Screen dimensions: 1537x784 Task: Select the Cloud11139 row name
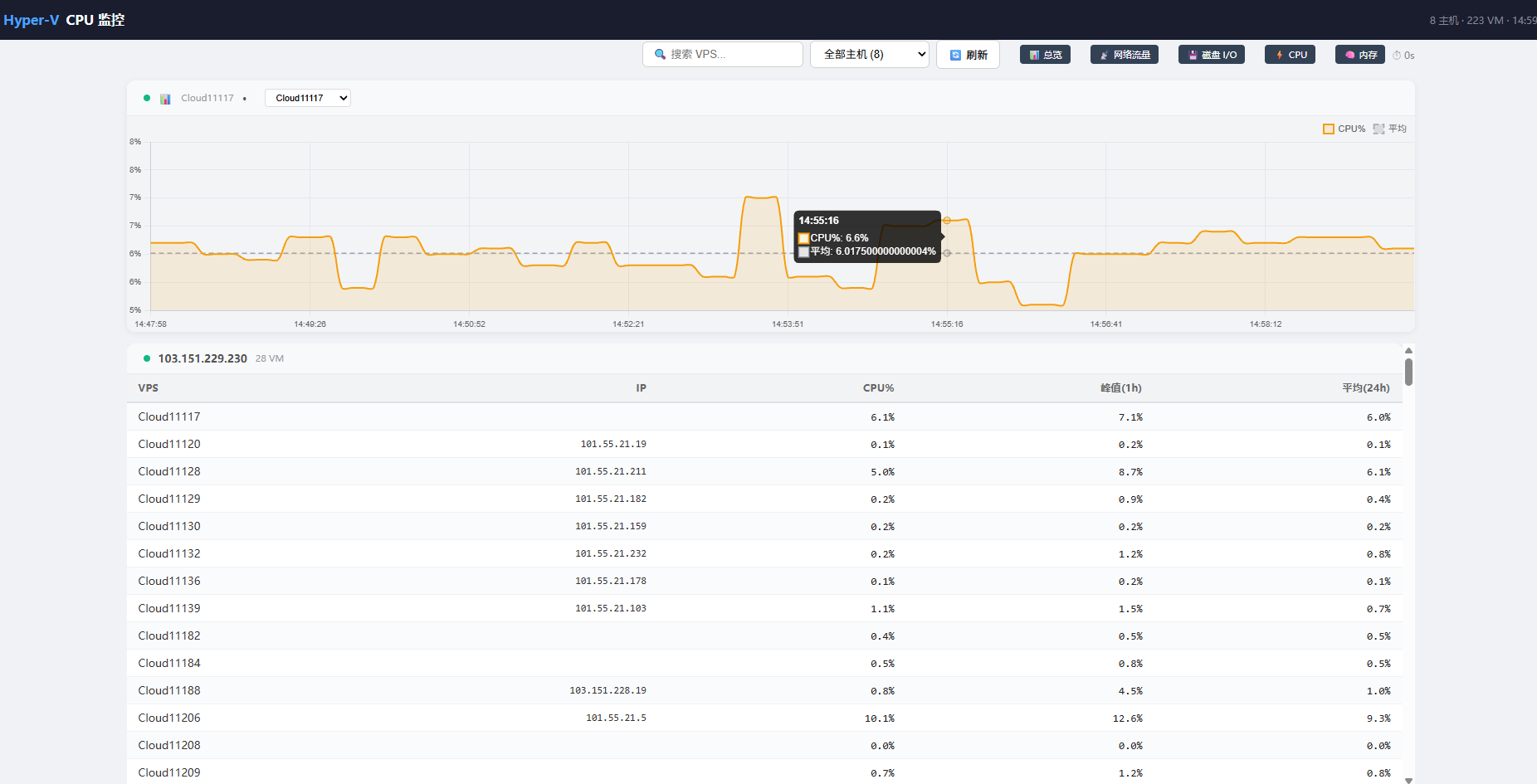(x=169, y=608)
